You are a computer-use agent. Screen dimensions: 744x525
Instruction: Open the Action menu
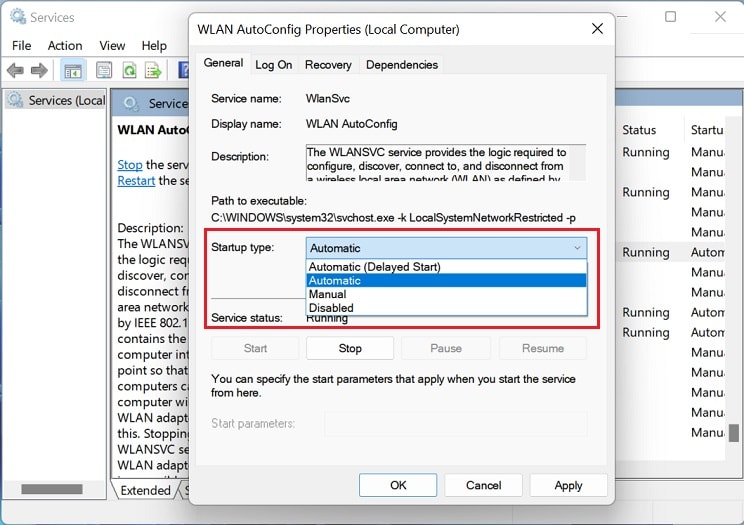65,46
